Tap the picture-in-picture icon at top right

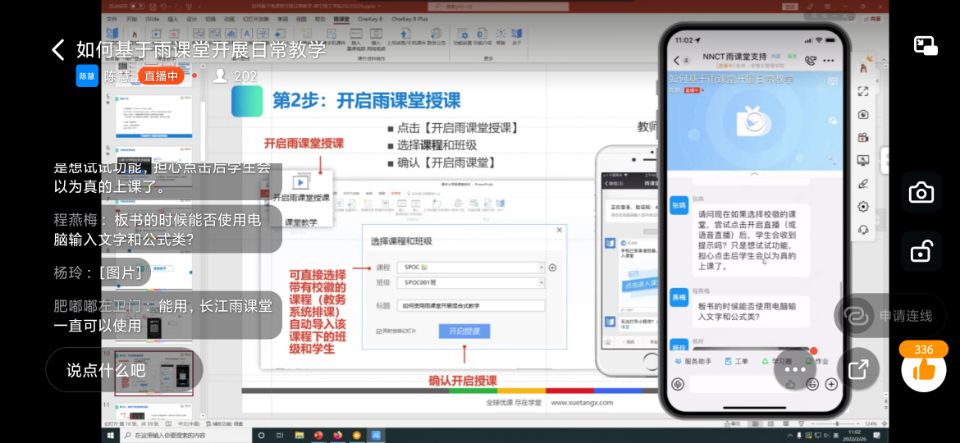926,47
